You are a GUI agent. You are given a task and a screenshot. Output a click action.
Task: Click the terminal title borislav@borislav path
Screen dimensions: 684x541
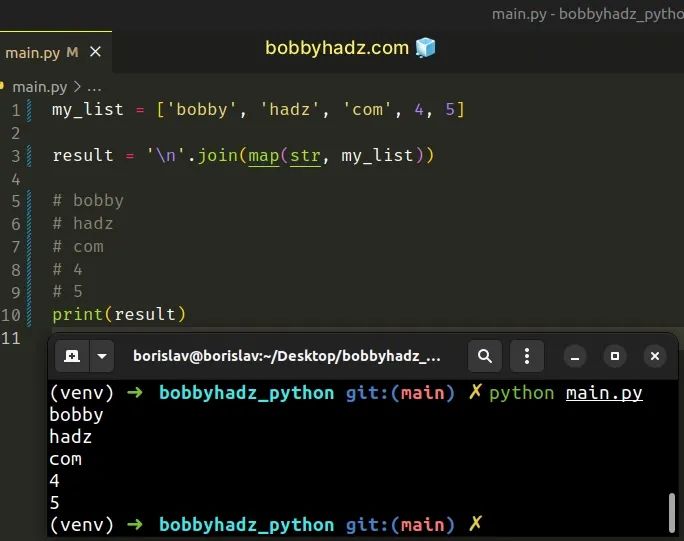[287, 356]
